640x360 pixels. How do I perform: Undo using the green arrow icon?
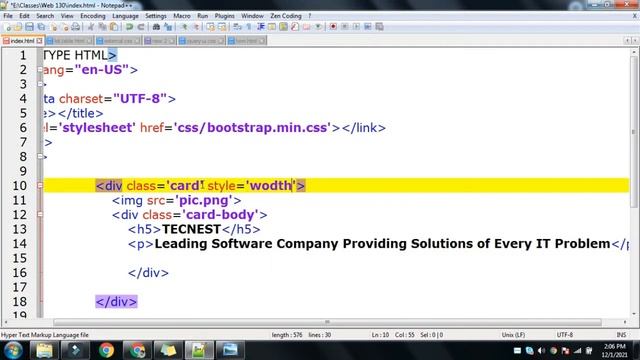[129, 27]
